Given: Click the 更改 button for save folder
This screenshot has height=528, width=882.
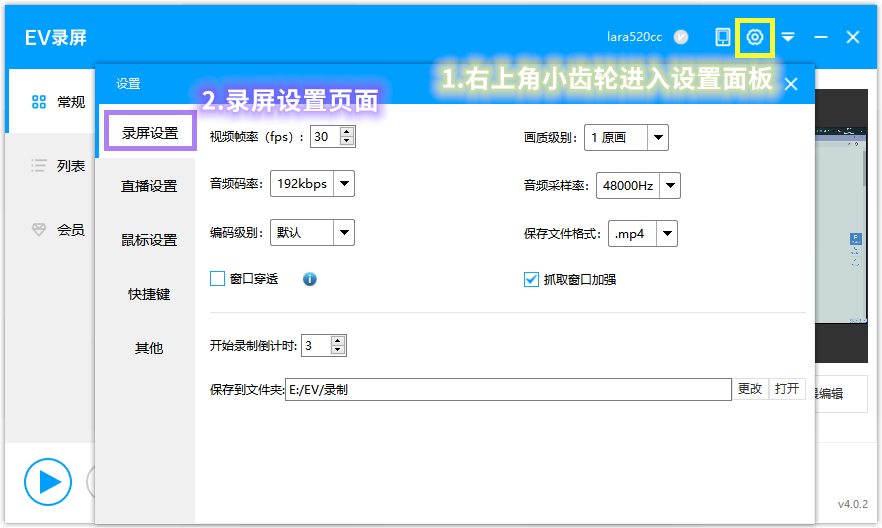Looking at the screenshot, I should click(750, 389).
